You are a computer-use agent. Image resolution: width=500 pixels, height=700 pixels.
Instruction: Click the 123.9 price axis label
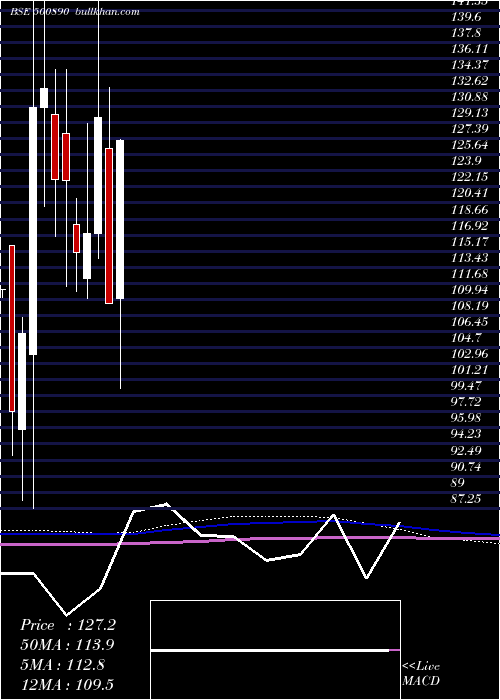[466, 161]
